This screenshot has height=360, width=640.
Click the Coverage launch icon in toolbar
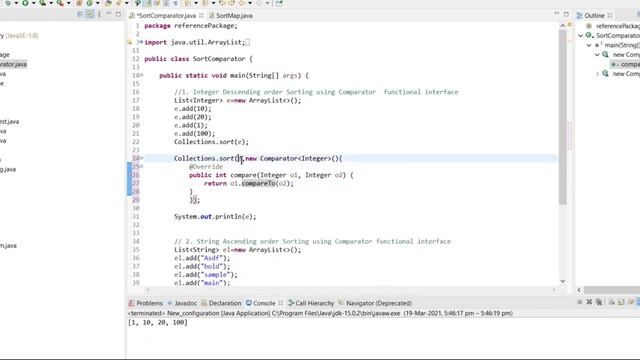click(42, 3)
